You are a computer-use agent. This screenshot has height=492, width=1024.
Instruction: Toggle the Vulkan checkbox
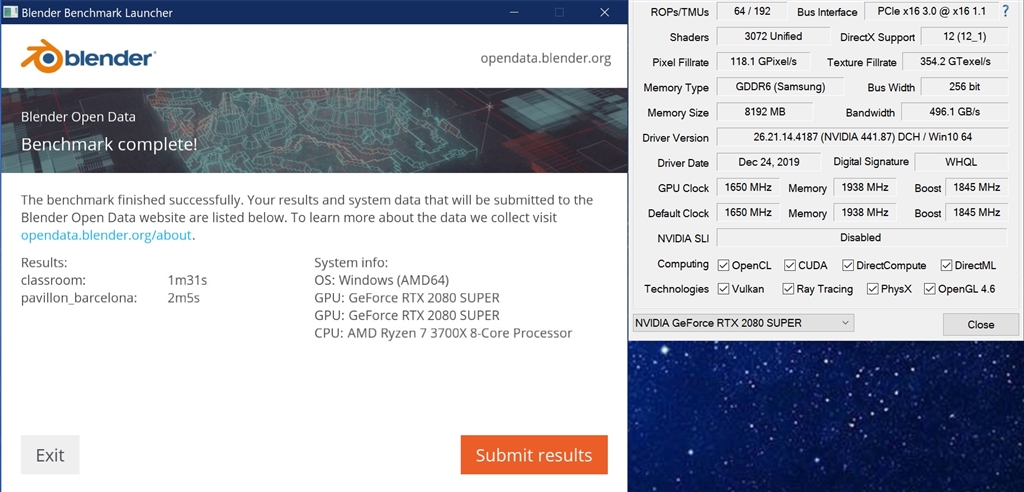[724, 289]
